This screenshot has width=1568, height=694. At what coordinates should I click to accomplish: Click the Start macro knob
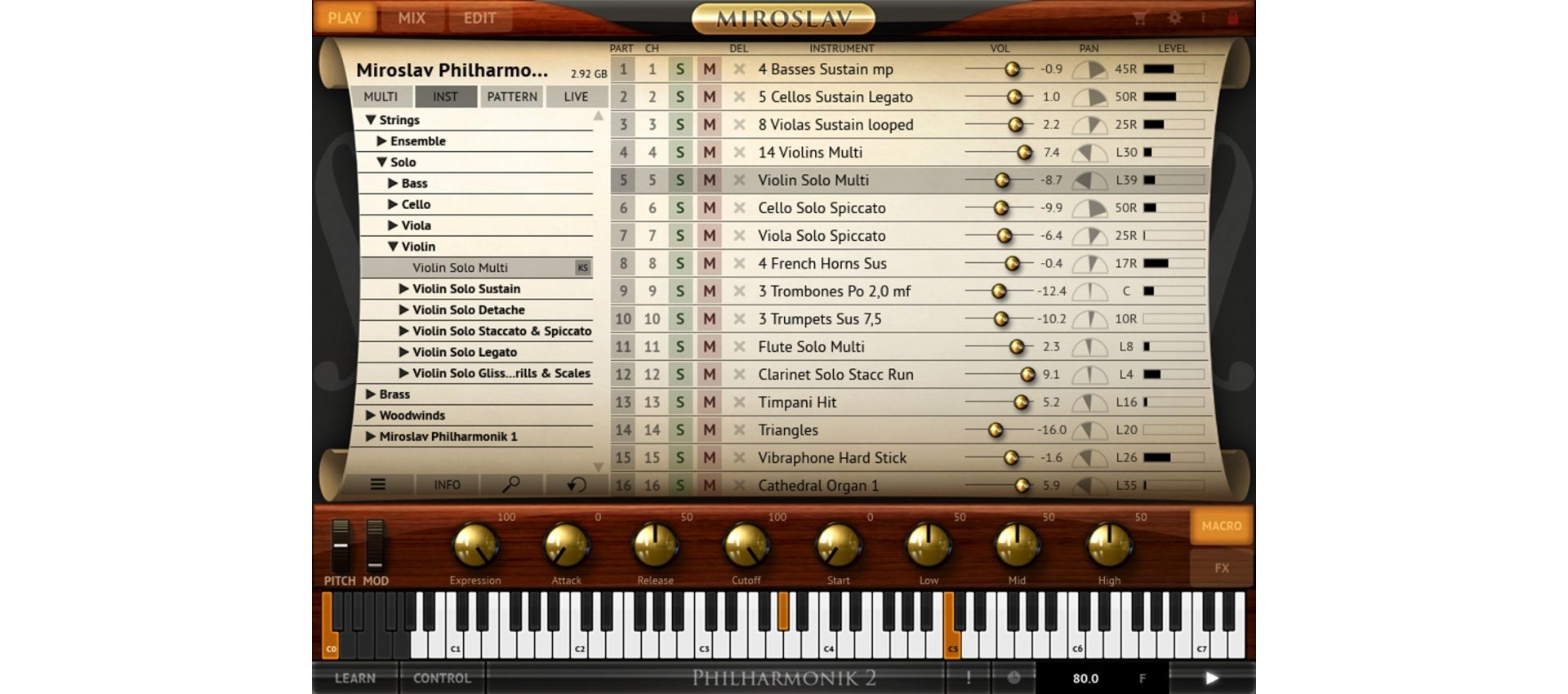[838, 545]
